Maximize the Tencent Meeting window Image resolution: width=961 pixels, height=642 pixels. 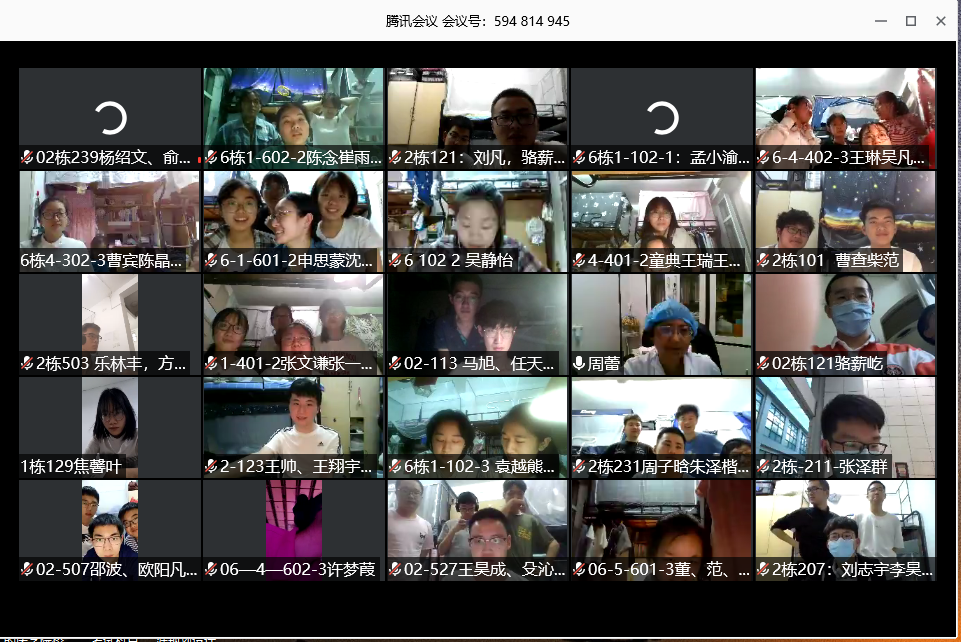910,21
